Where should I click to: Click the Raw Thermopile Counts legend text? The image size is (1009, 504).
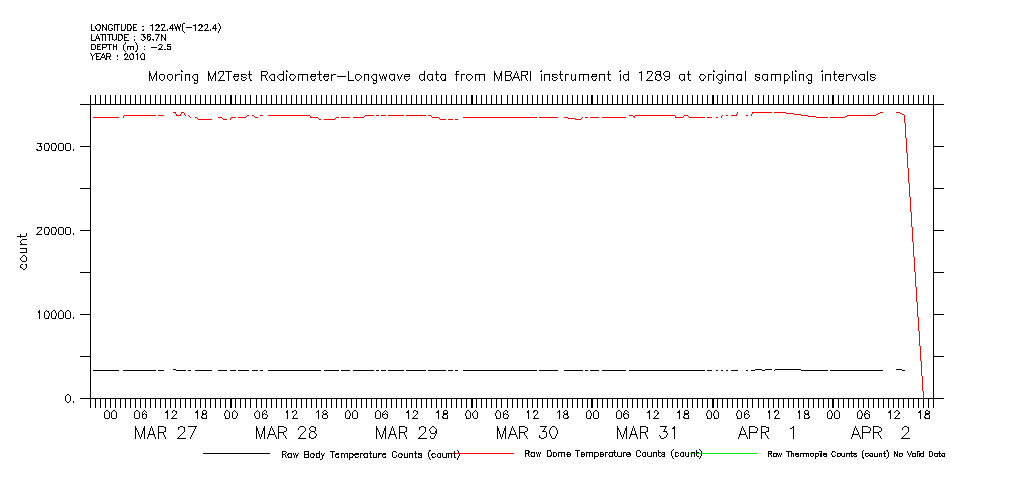coord(855,454)
